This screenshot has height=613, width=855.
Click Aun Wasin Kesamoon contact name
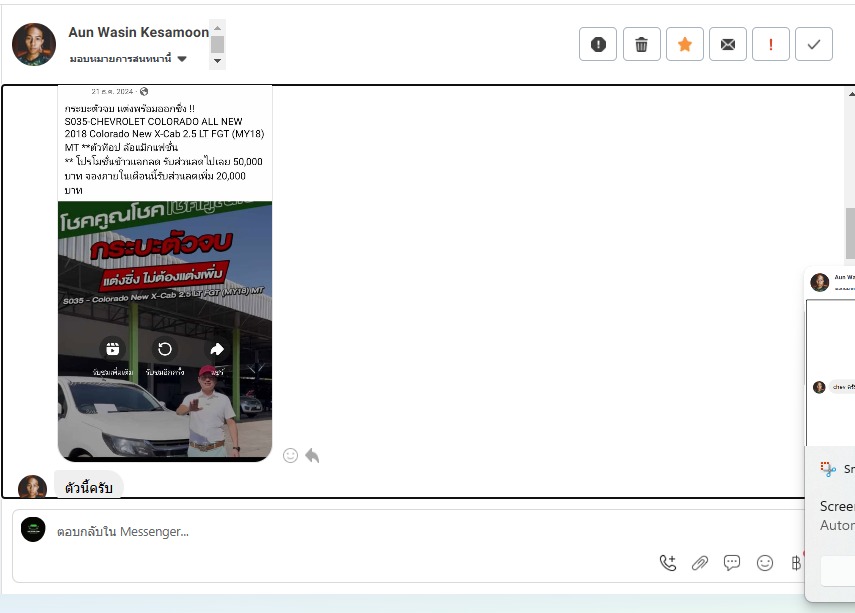tap(139, 32)
